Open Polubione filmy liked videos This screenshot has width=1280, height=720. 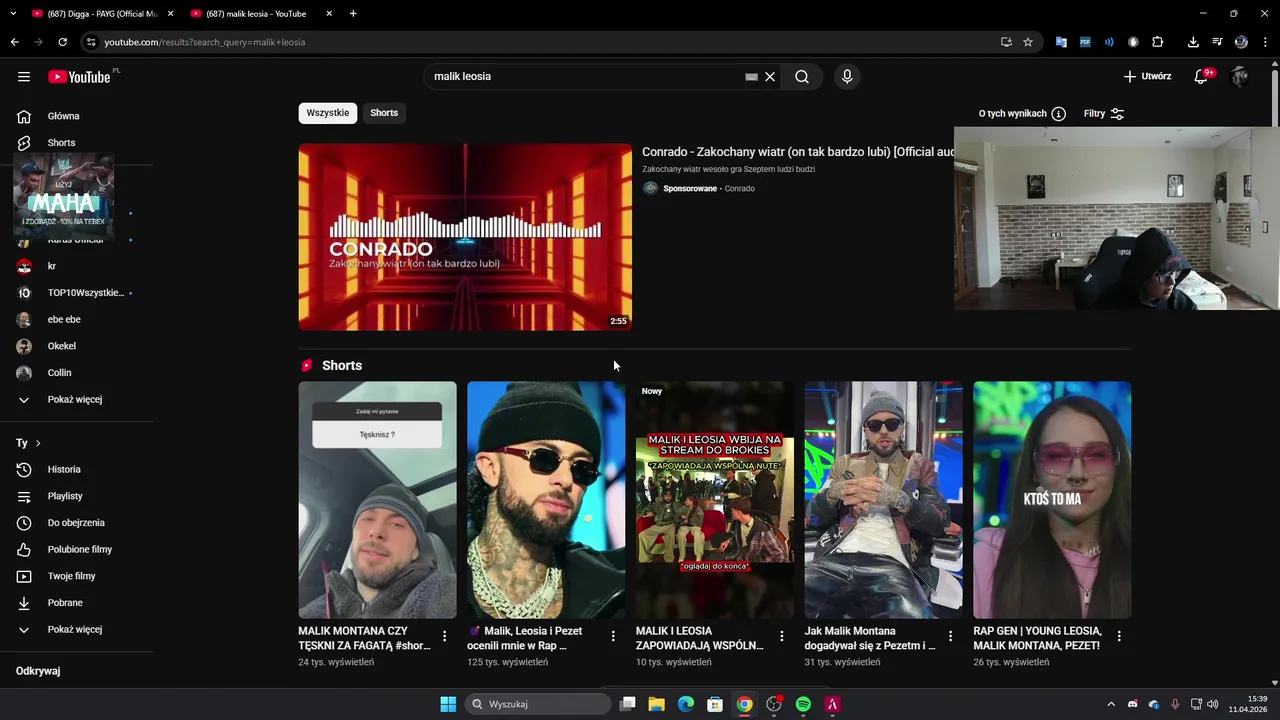click(78, 550)
